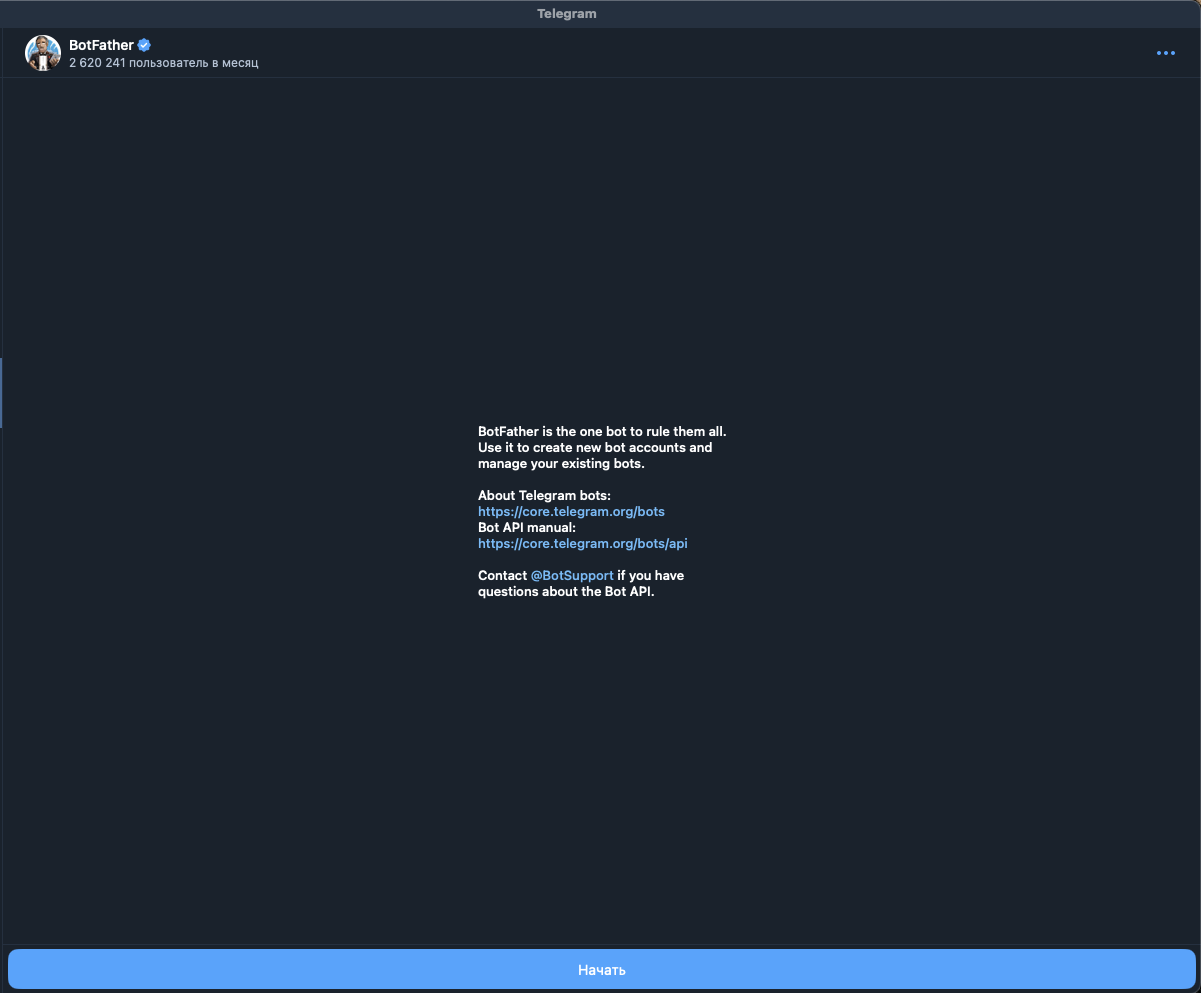Viewport: 1201px width, 993px height.
Task: Start the bot with Начать button
Action: click(x=601, y=969)
